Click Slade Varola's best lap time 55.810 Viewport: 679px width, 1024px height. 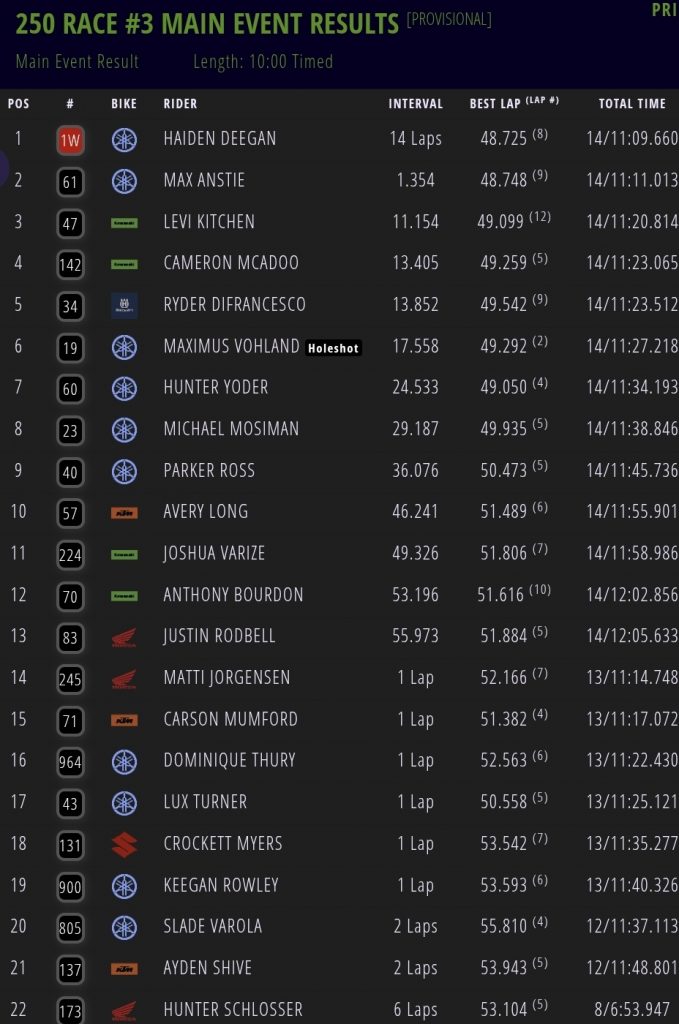[x=502, y=926]
